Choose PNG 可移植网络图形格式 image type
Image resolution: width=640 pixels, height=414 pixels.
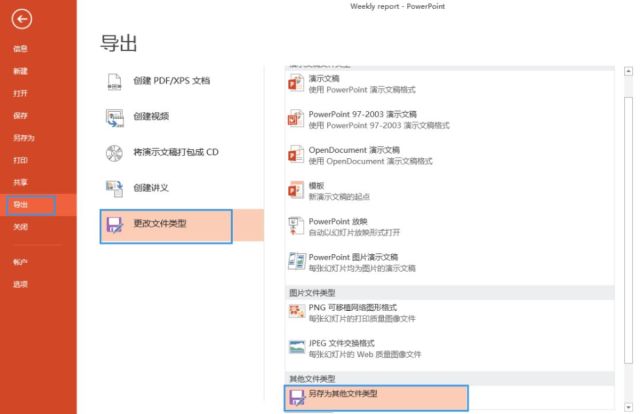pos(449,313)
